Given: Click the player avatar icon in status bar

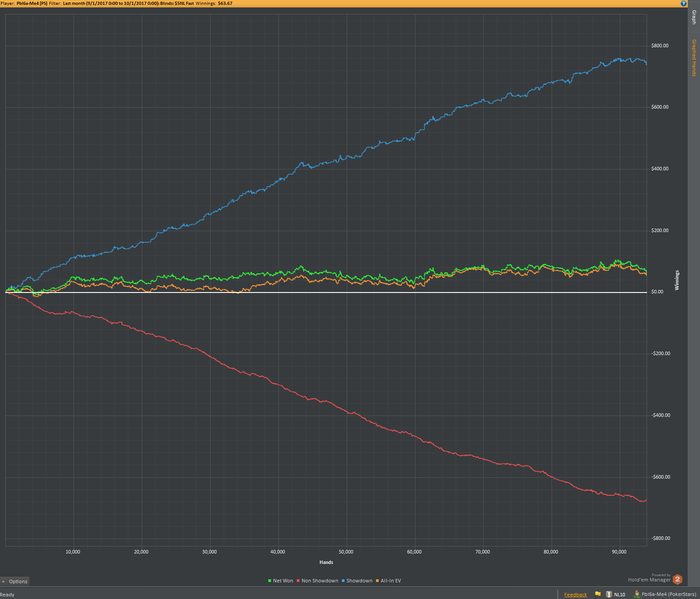Looking at the screenshot, I should click(x=637, y=594).
